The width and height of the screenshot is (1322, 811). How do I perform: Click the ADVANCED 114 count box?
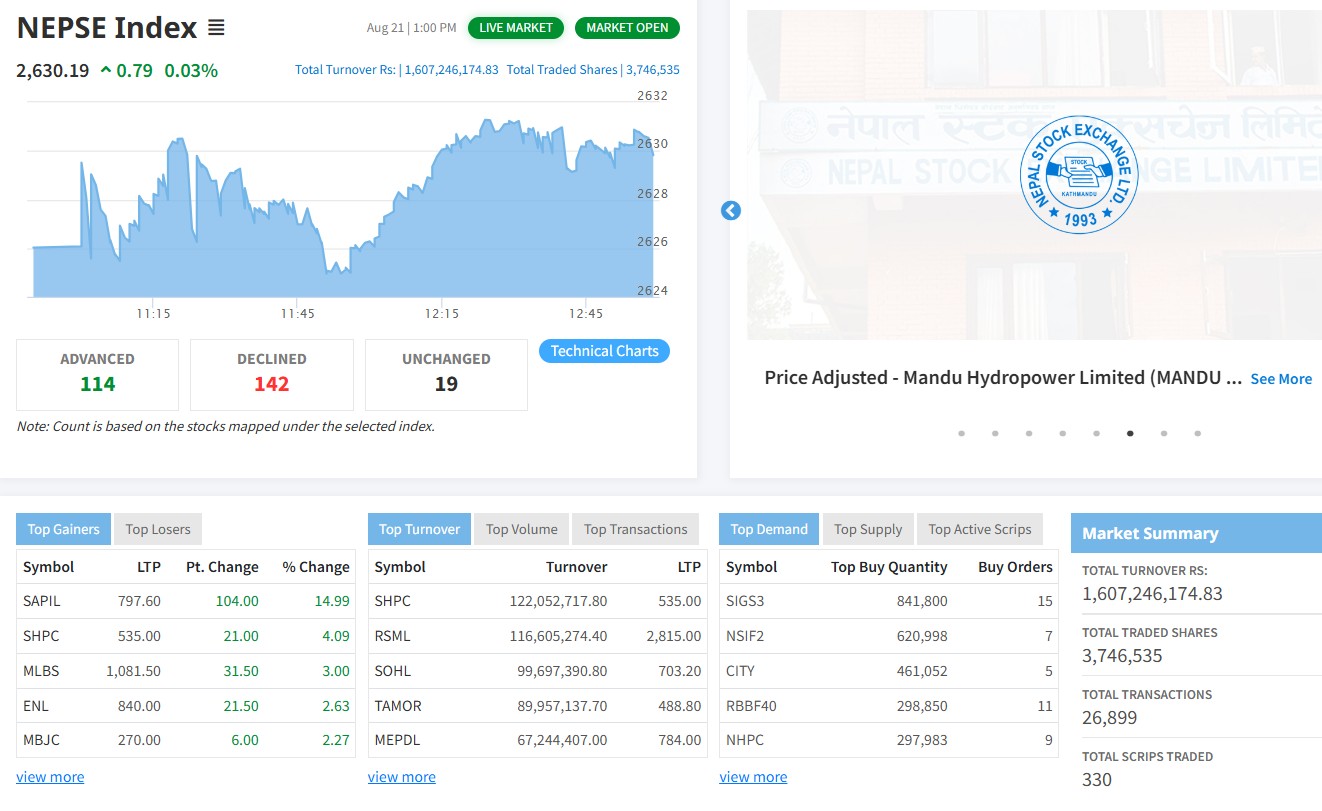(x=97, y=374)
